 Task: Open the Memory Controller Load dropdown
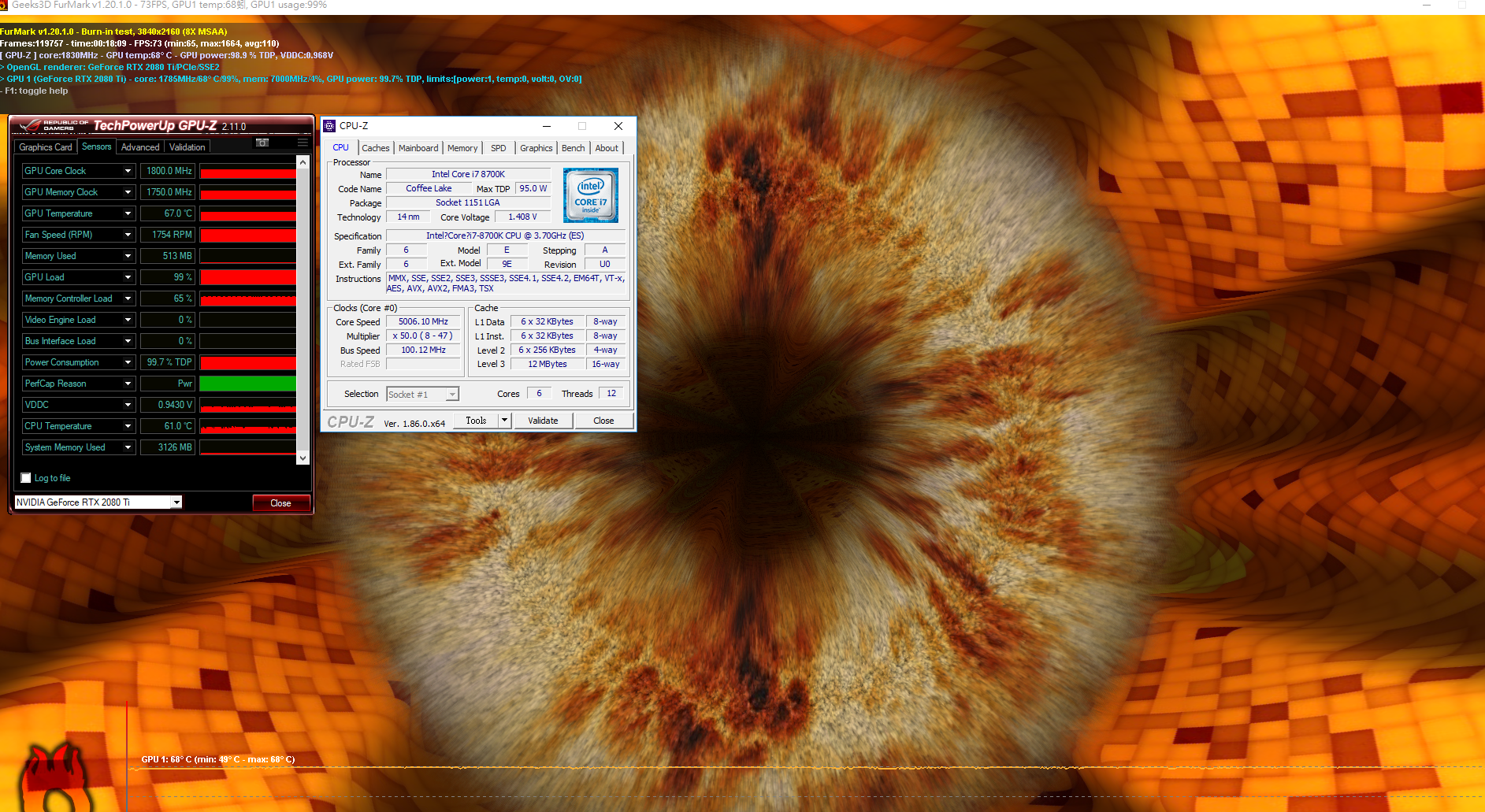coord(128,298)
